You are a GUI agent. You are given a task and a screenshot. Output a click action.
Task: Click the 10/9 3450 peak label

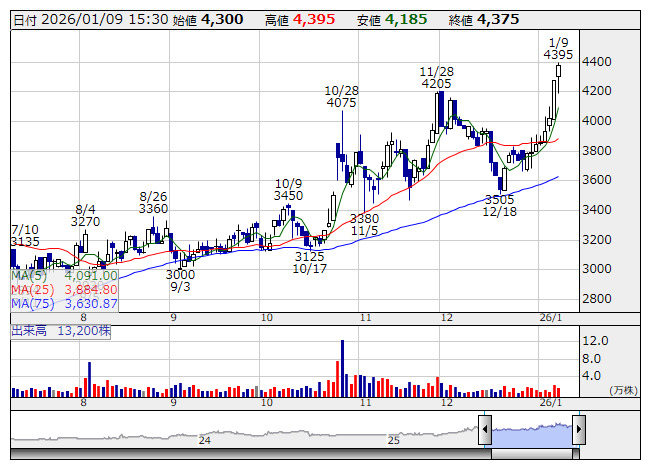[x=289, y=189]
